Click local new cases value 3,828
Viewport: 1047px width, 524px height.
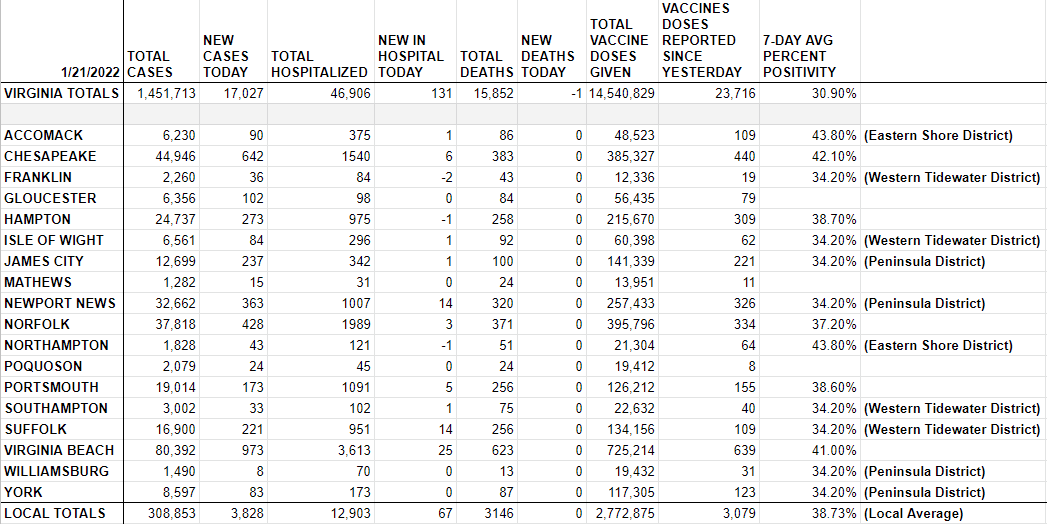pos(246,513)
